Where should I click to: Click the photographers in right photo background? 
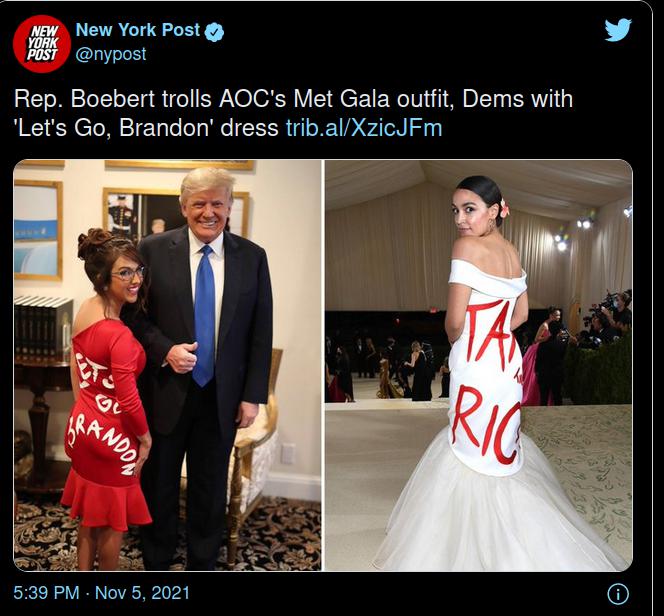[x=606, y=317]
